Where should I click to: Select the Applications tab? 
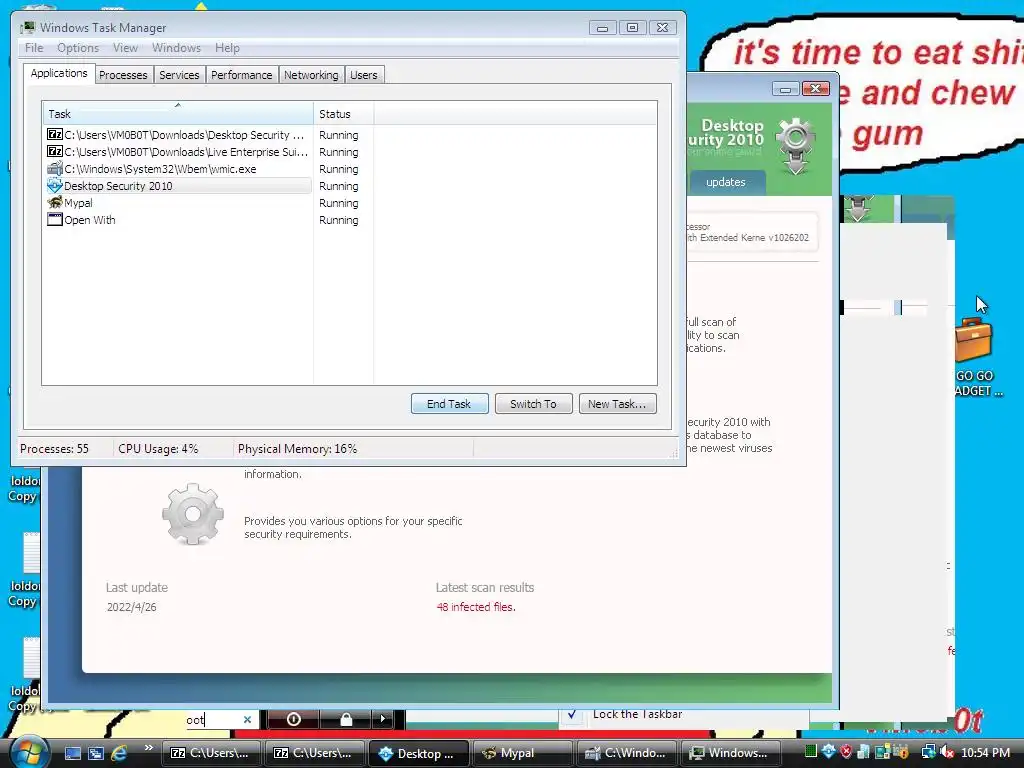(59, 73)
